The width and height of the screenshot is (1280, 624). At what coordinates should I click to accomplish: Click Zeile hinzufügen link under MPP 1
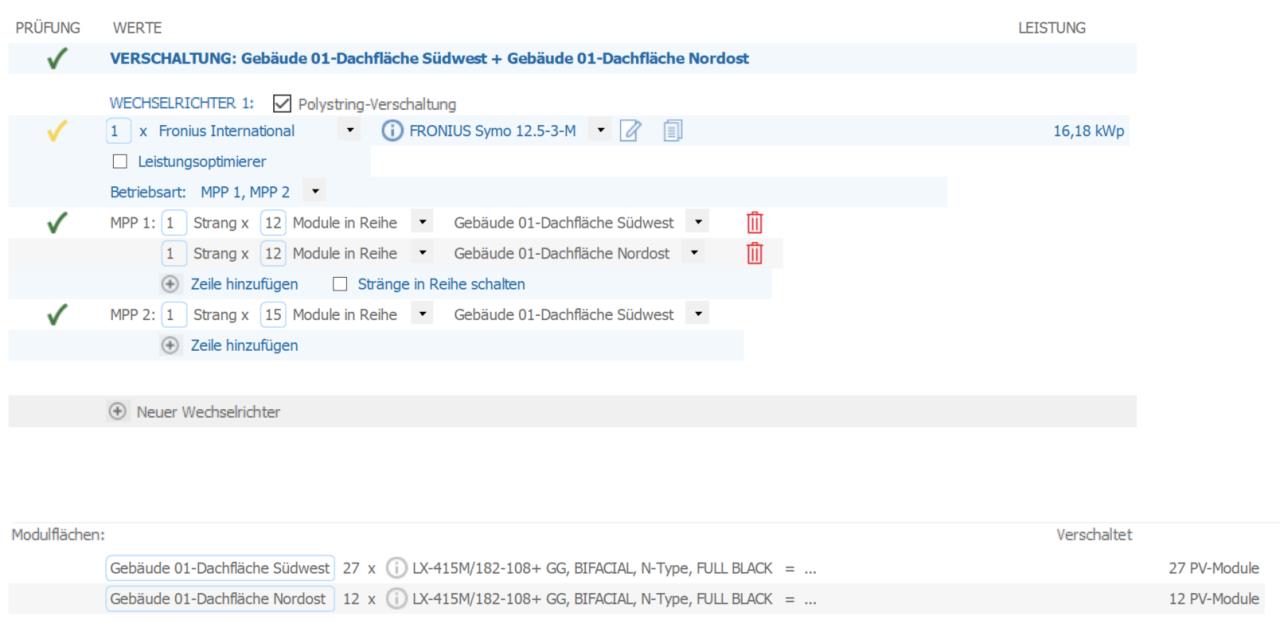[x=244, y=284]
